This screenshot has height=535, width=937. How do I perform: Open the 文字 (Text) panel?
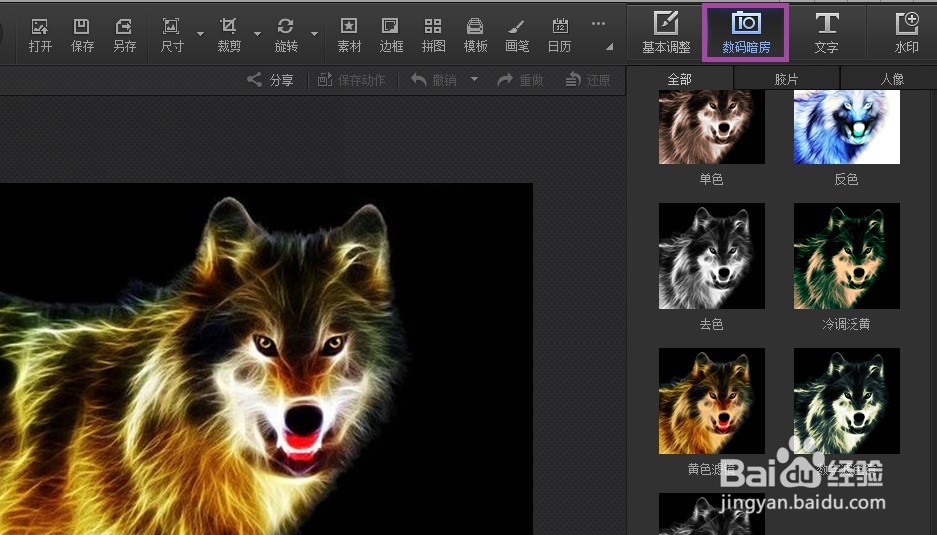click(826, 32)
